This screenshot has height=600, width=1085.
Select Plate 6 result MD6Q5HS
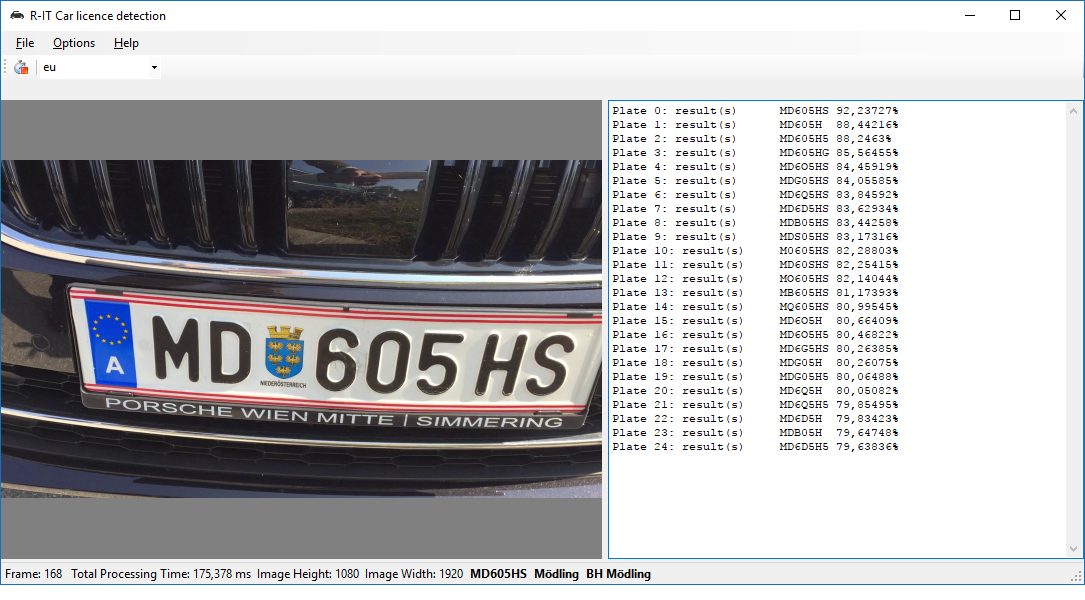click(755, 194)
